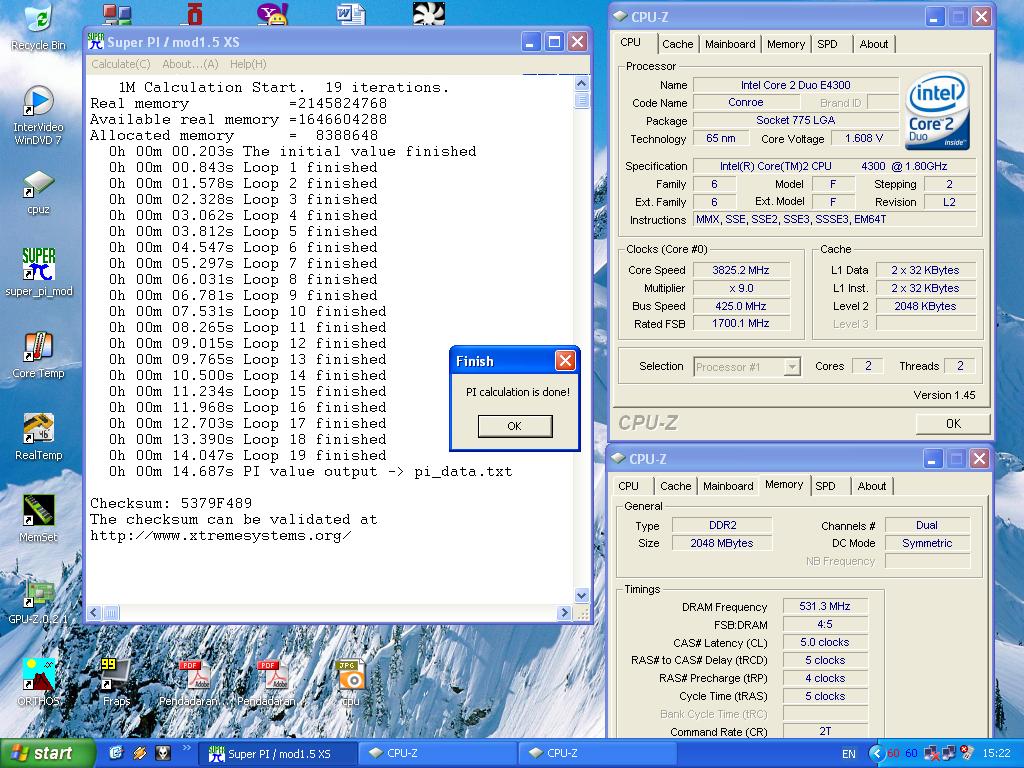
Task: Select the Yahoo Messenger icon at desktop top
Action: tap(272, 14)
